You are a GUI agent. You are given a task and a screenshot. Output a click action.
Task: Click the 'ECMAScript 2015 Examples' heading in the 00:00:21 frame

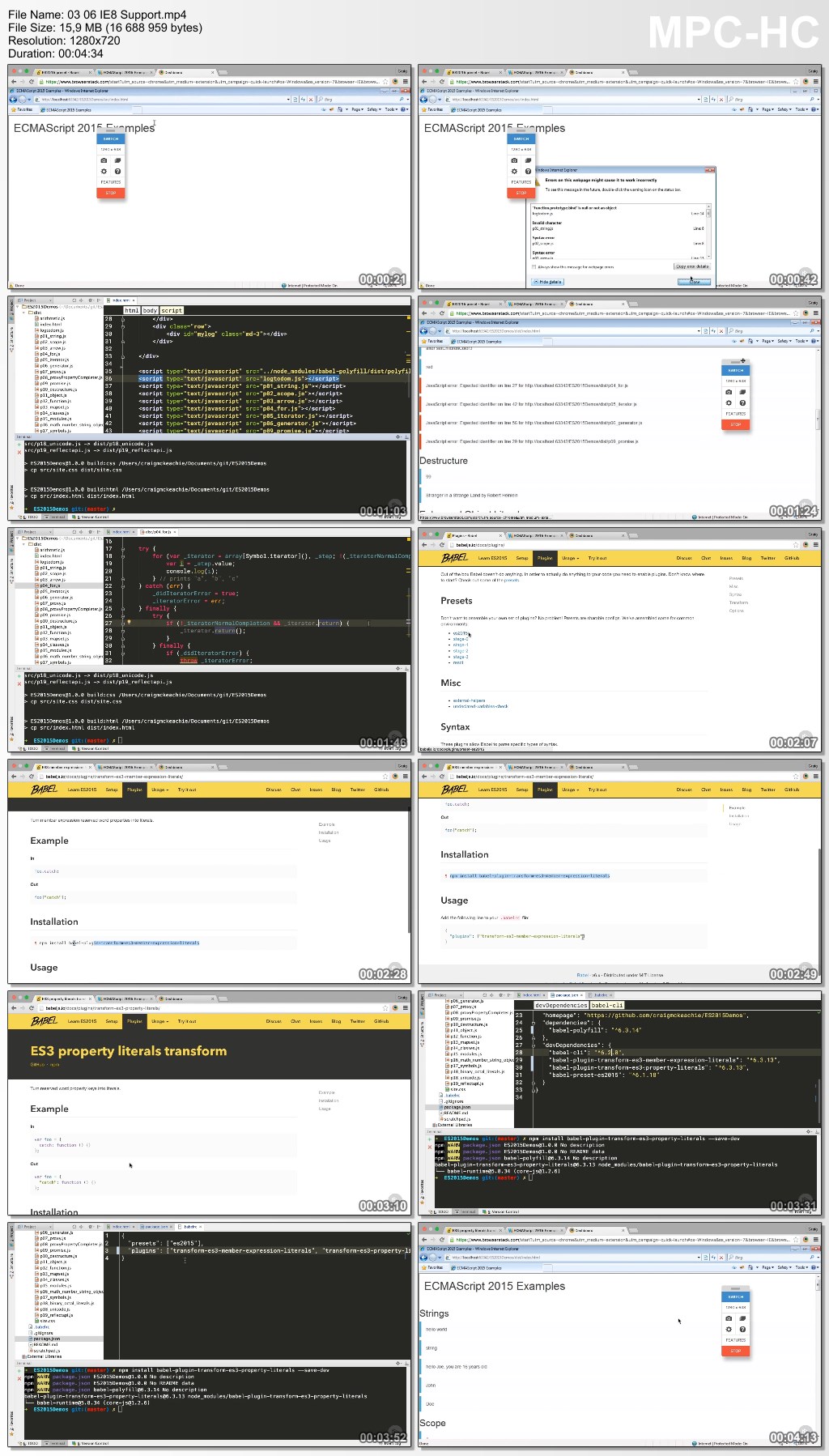[84, 128]
